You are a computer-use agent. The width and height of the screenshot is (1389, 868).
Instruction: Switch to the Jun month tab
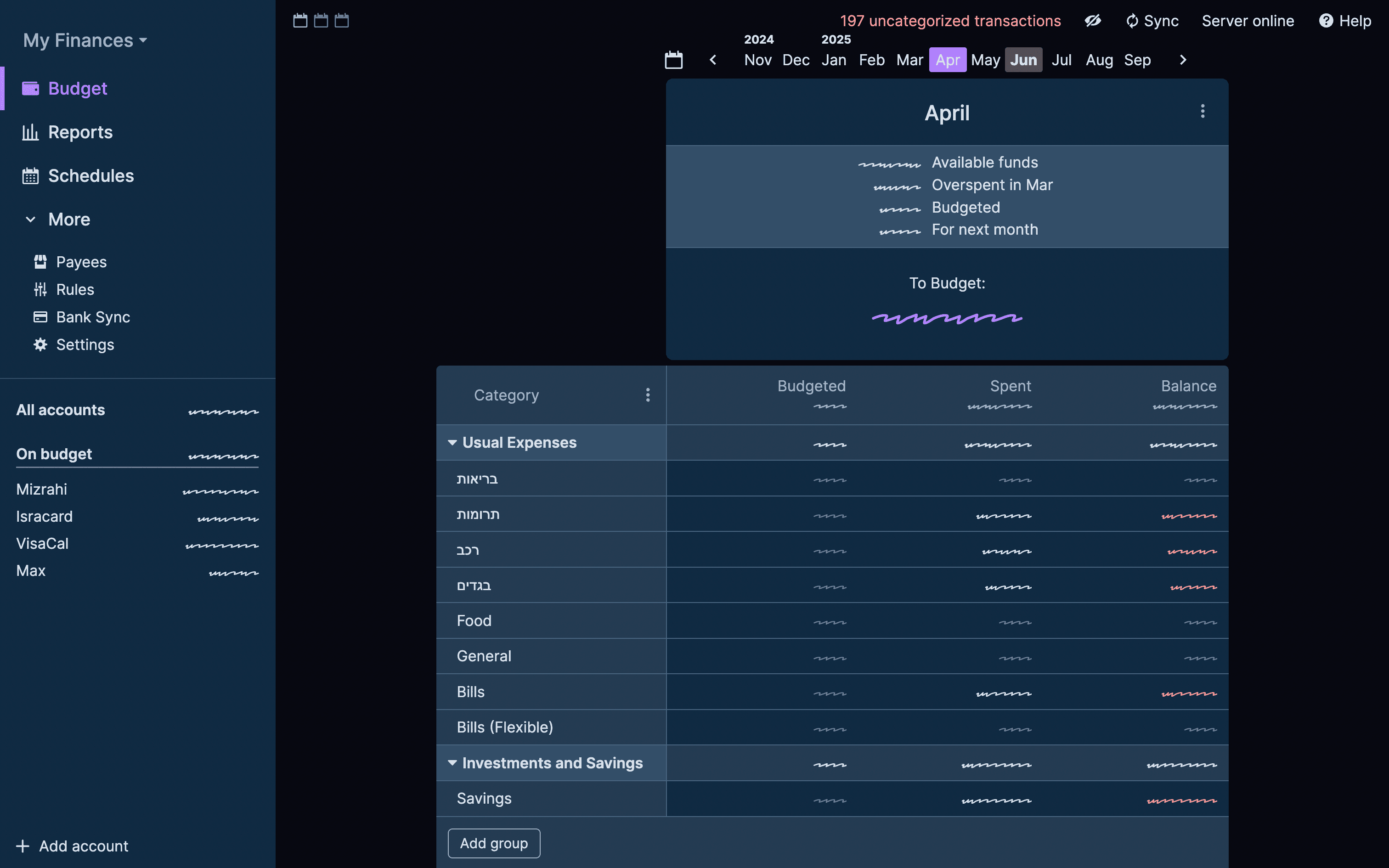tap(1023, 60)
